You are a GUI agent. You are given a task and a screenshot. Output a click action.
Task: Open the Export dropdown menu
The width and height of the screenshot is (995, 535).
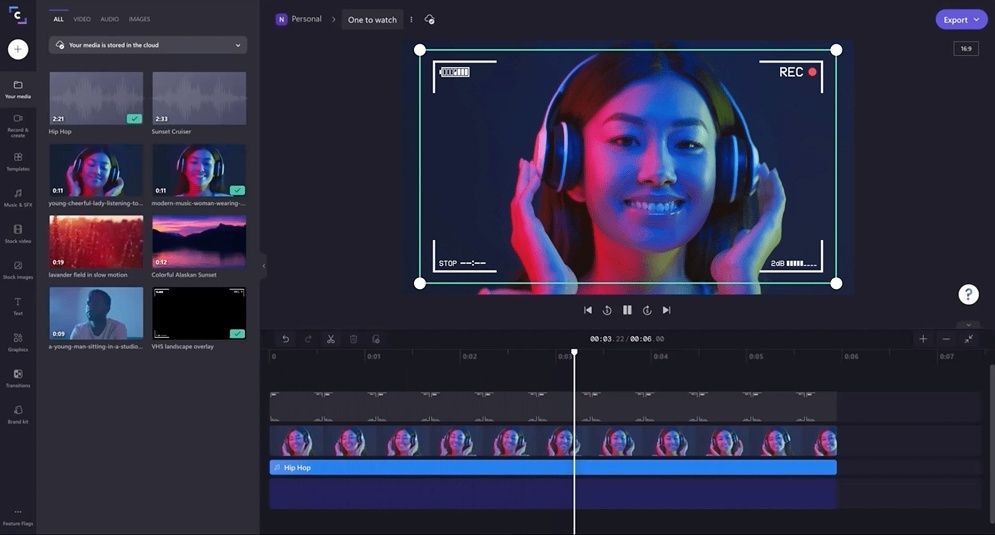tap(961, 20)
